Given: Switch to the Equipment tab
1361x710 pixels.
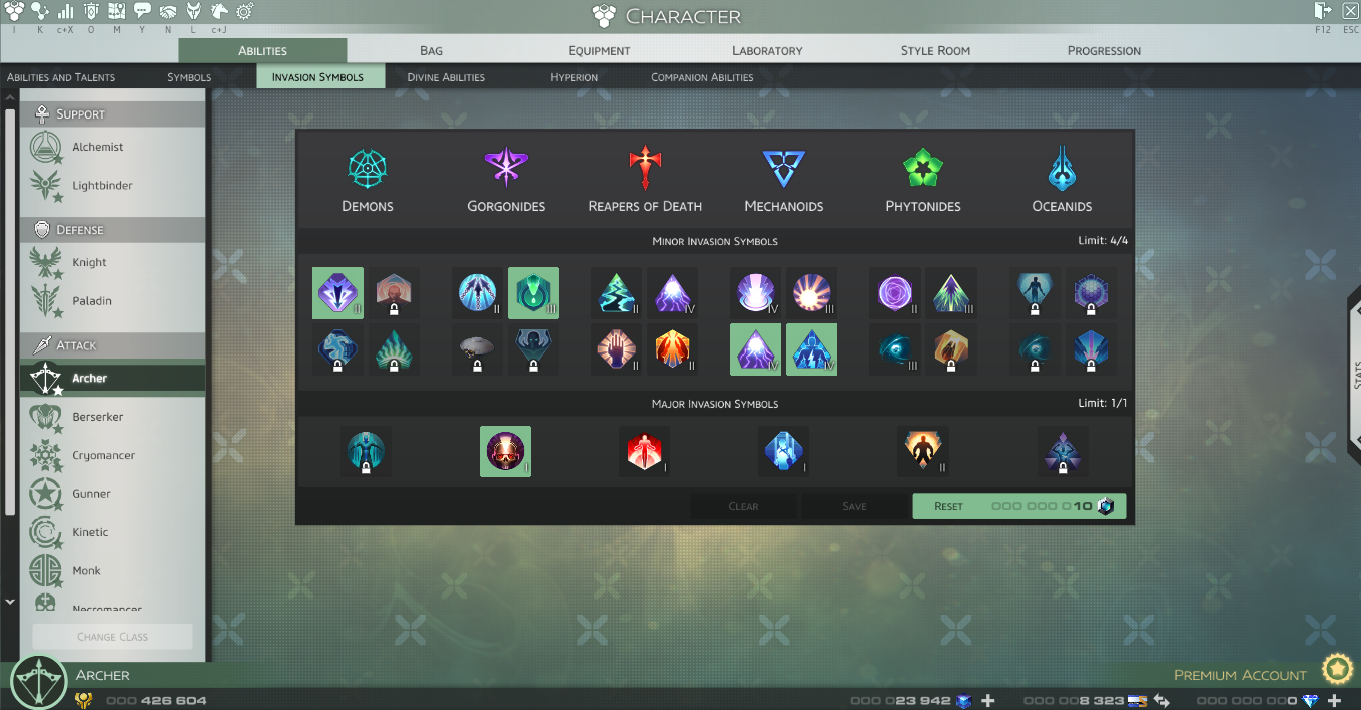Looking at the screenshot, I should [599, 50].
